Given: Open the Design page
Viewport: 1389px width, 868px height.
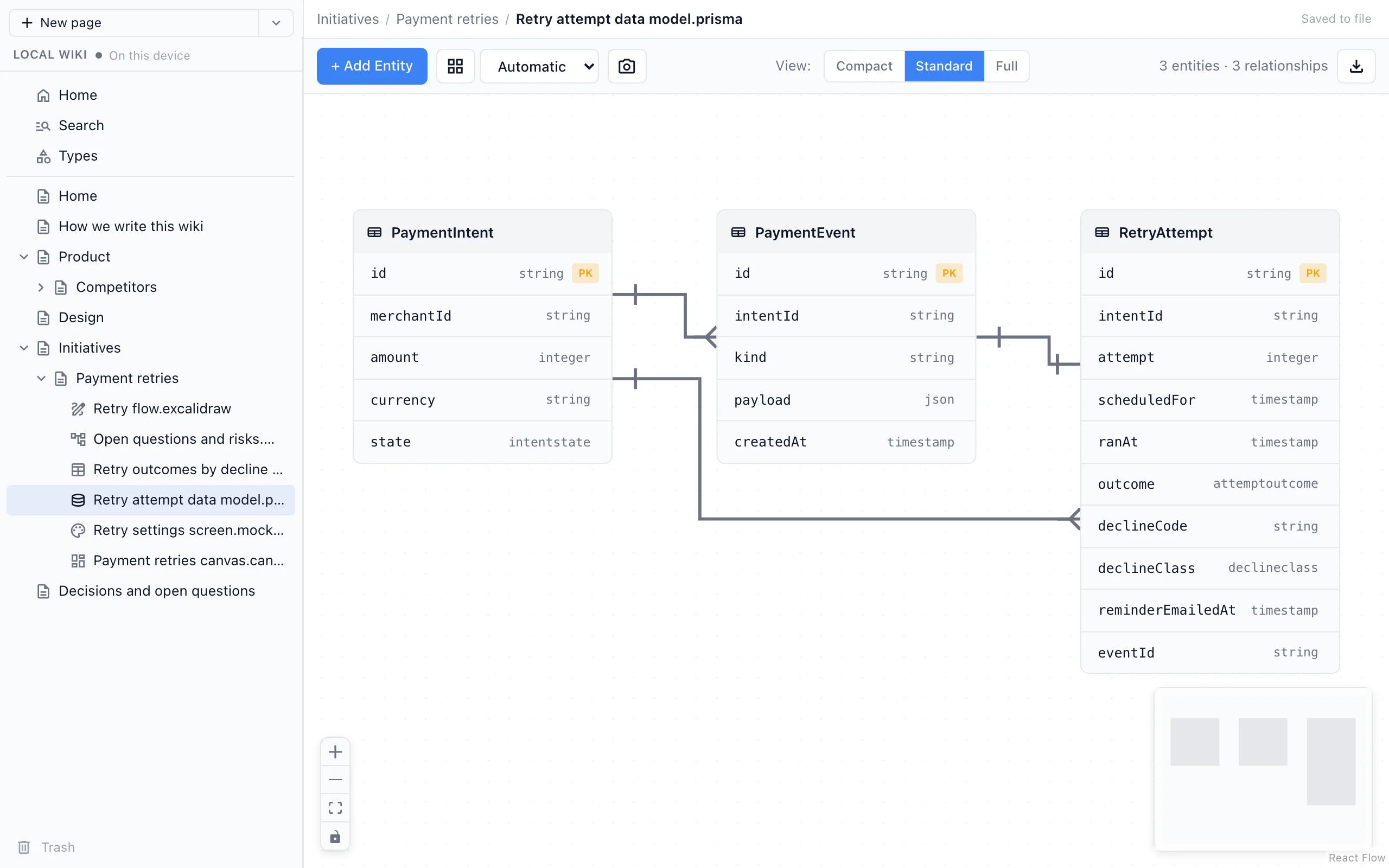Looking at the screenshot, I should pos(150,317).
